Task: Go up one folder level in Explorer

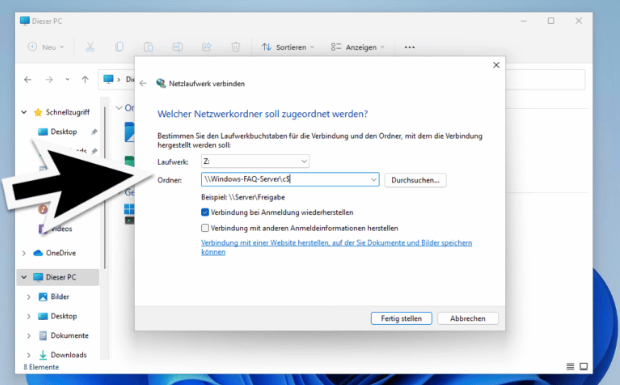Action: [x=85, y=79]
